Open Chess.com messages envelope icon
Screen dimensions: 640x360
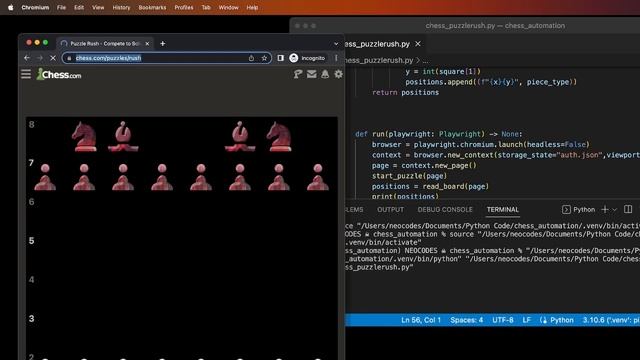pyautogui.click(x=311, y=74)
